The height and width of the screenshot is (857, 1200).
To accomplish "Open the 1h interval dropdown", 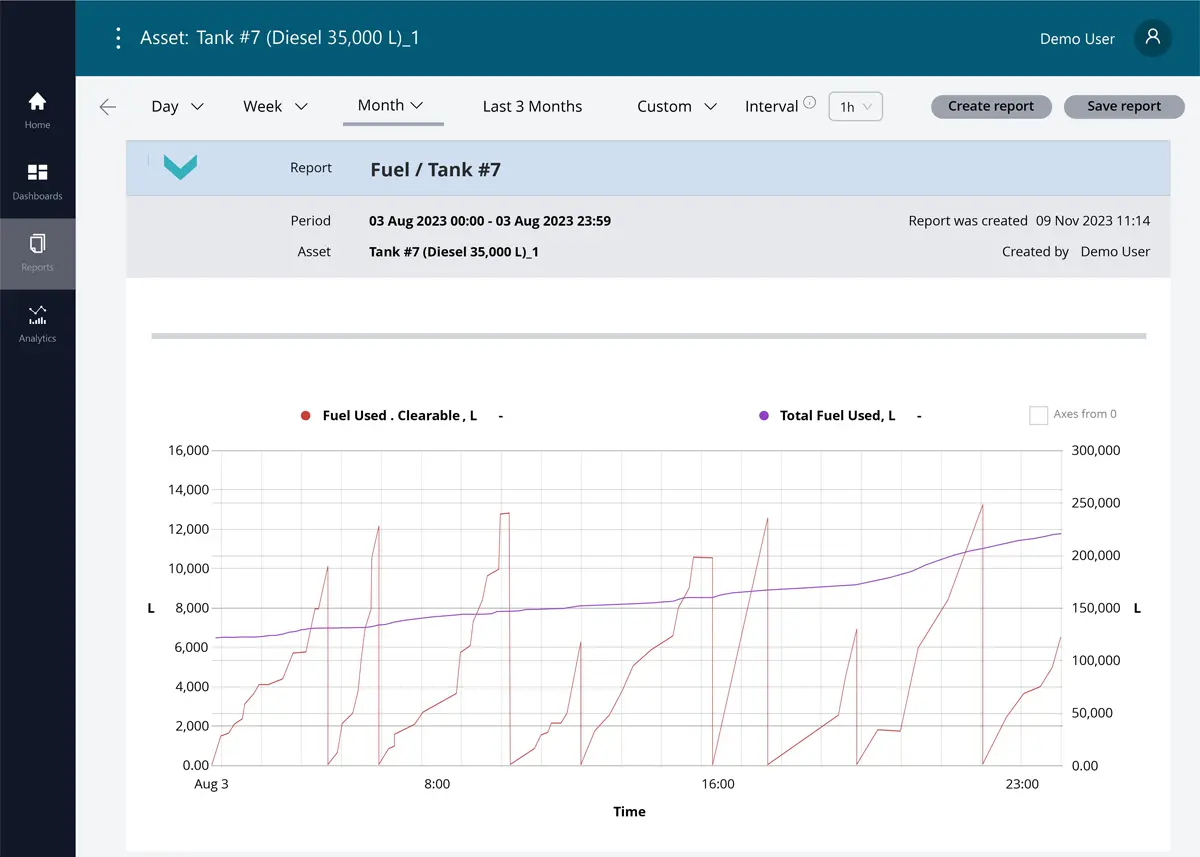I will (855, 107).
